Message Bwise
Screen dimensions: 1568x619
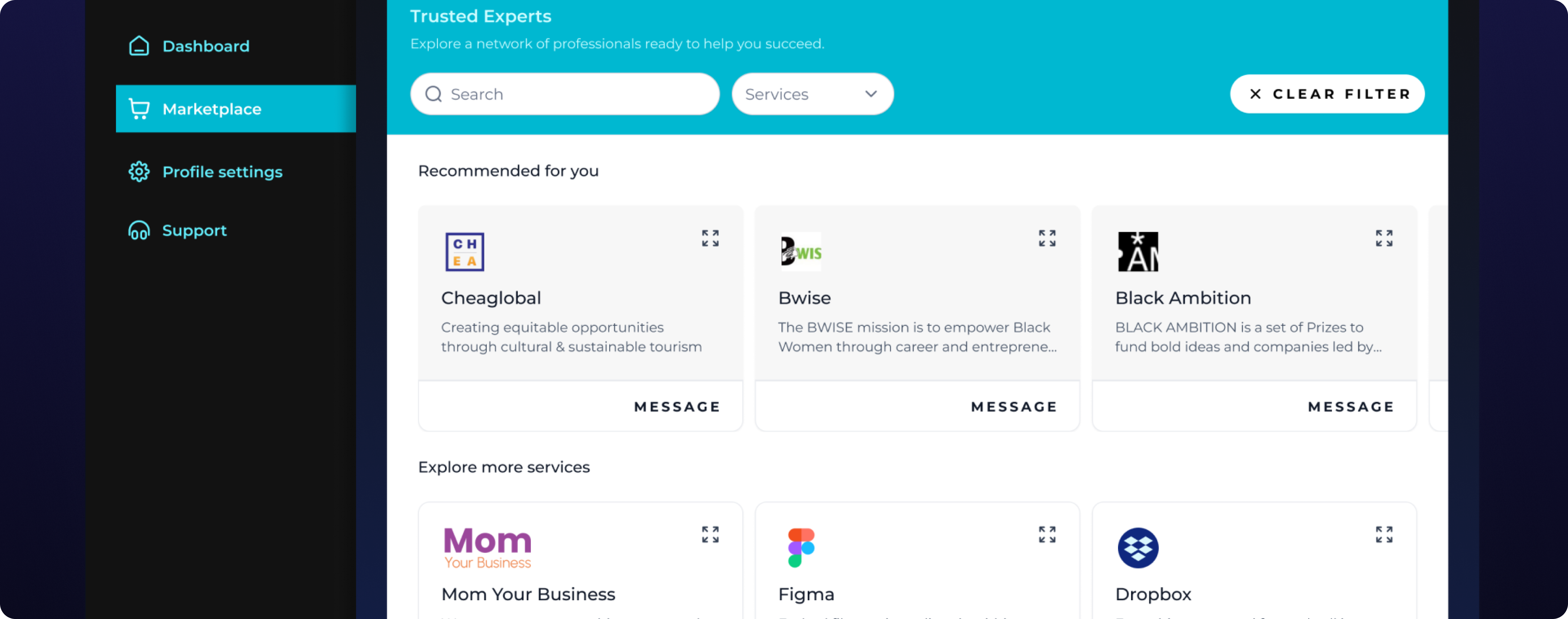tap(1014, 407)
